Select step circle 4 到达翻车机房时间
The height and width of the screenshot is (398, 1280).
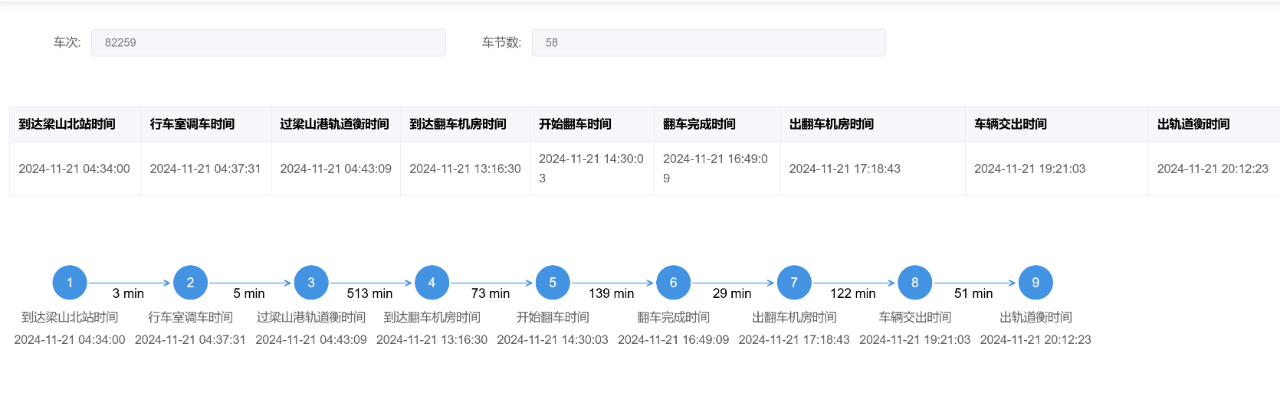click(x=432, y=282)
